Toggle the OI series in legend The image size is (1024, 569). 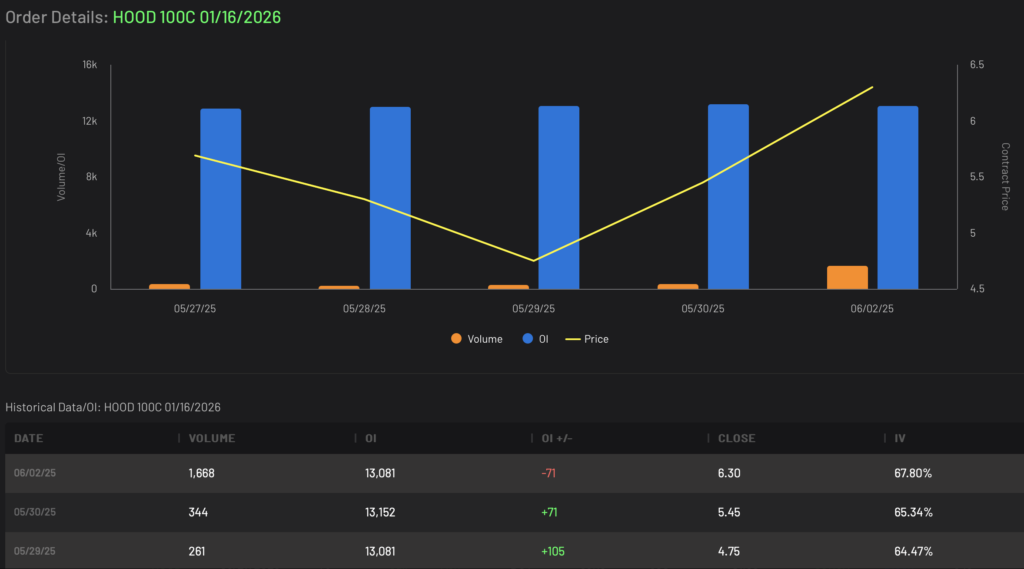pos(536,339)
